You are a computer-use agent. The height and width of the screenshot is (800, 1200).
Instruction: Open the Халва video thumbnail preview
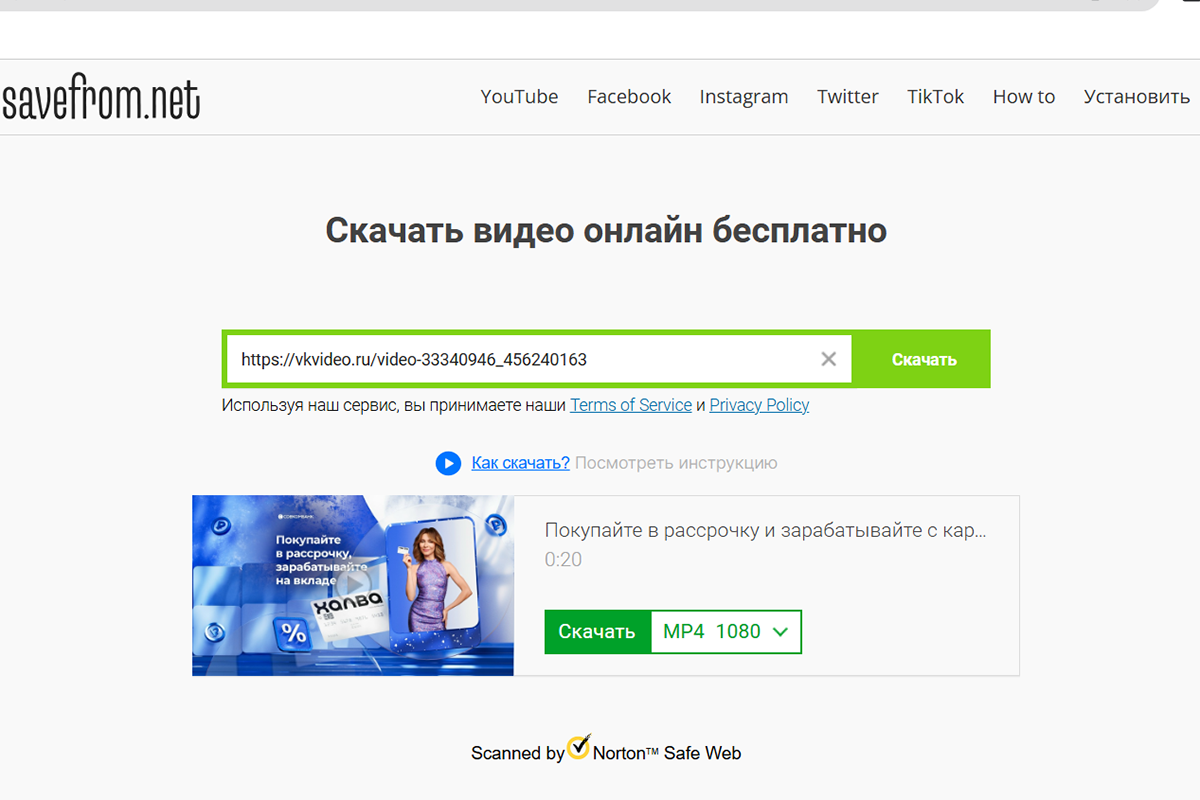pyautogui.click(x=353, y=585)
